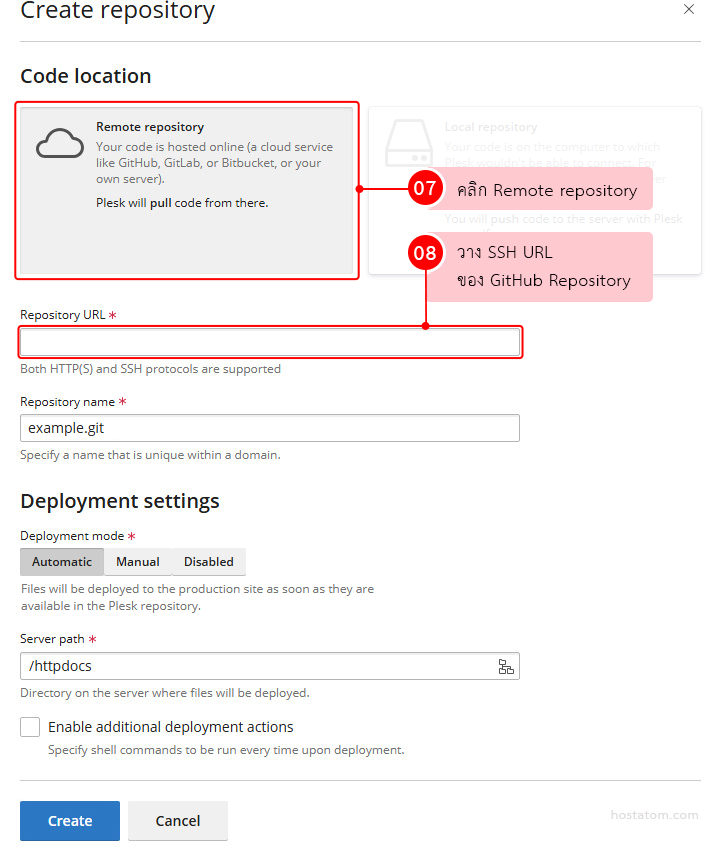Select the Remote repository card
Viewport: 720px width, 849px height.
coord(187,190)
